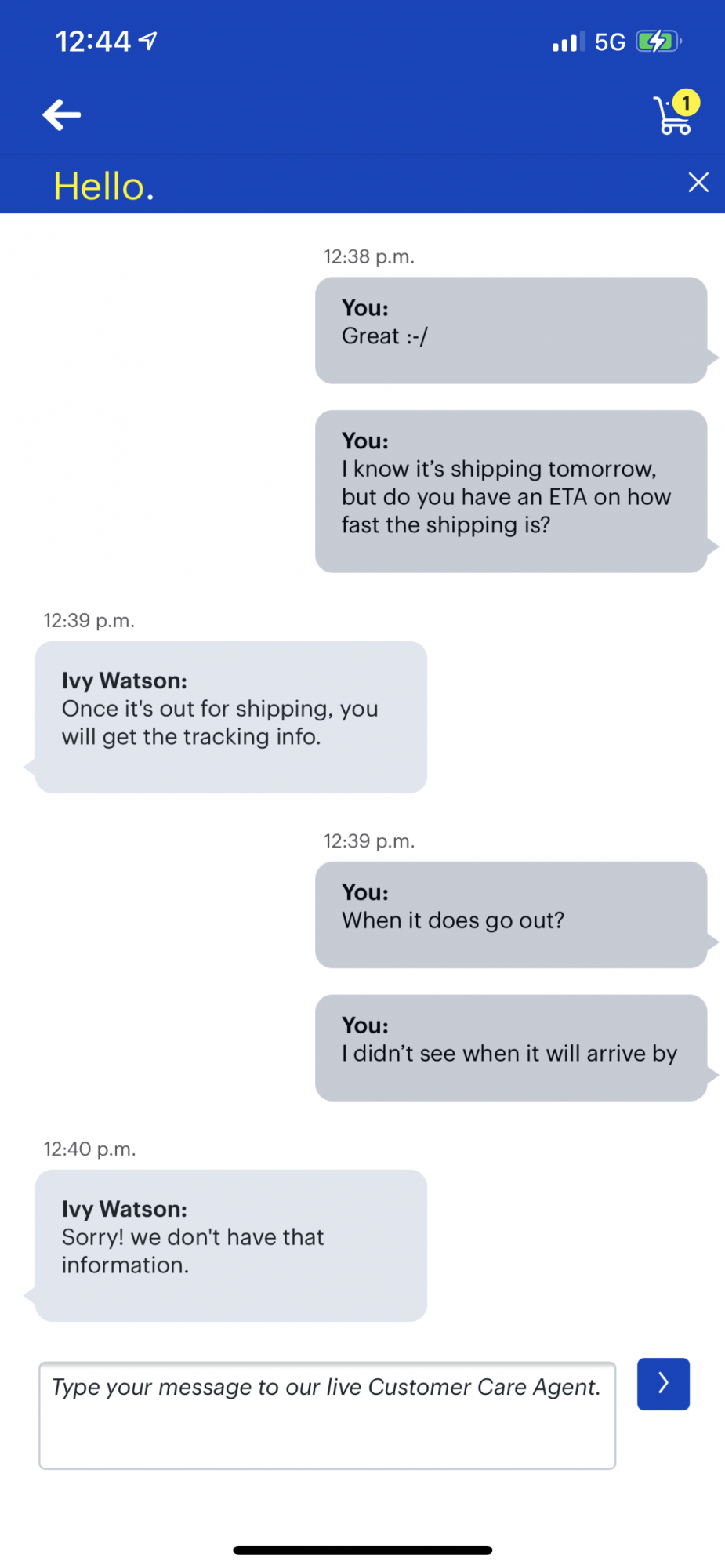Tap the battery charging icon
This screenshot has width=725, height=1568.
658,42
